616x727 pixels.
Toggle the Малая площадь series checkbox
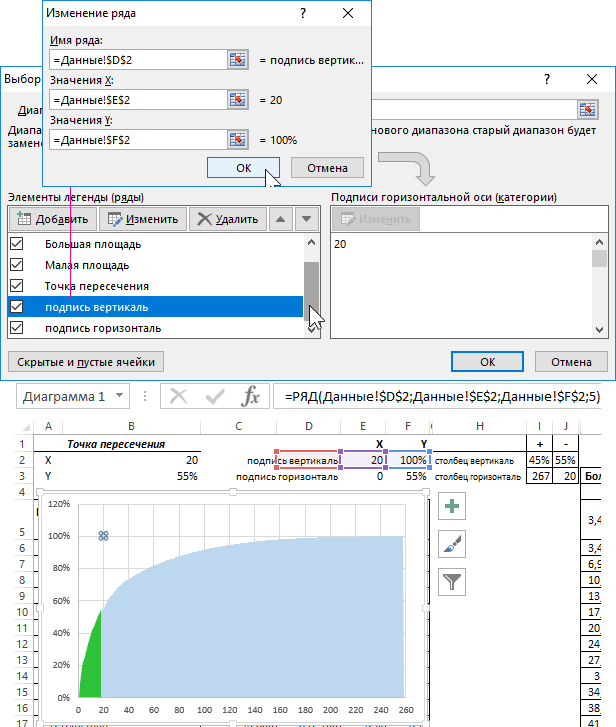tap(16, 265)
